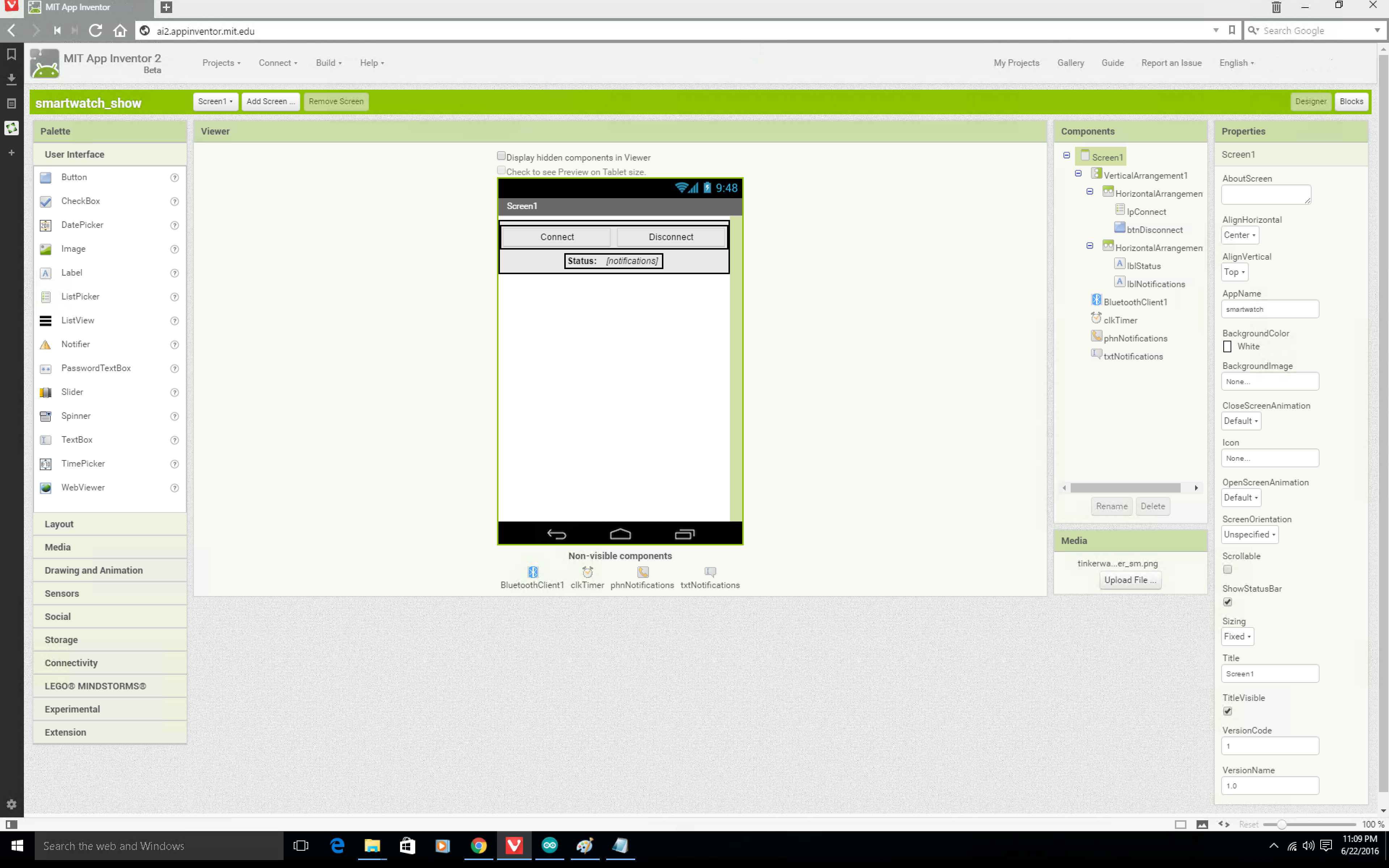Pick the Slider palette icon
Image resolution: width=1389 pixels, height=868 pixels.
(46, 392)
